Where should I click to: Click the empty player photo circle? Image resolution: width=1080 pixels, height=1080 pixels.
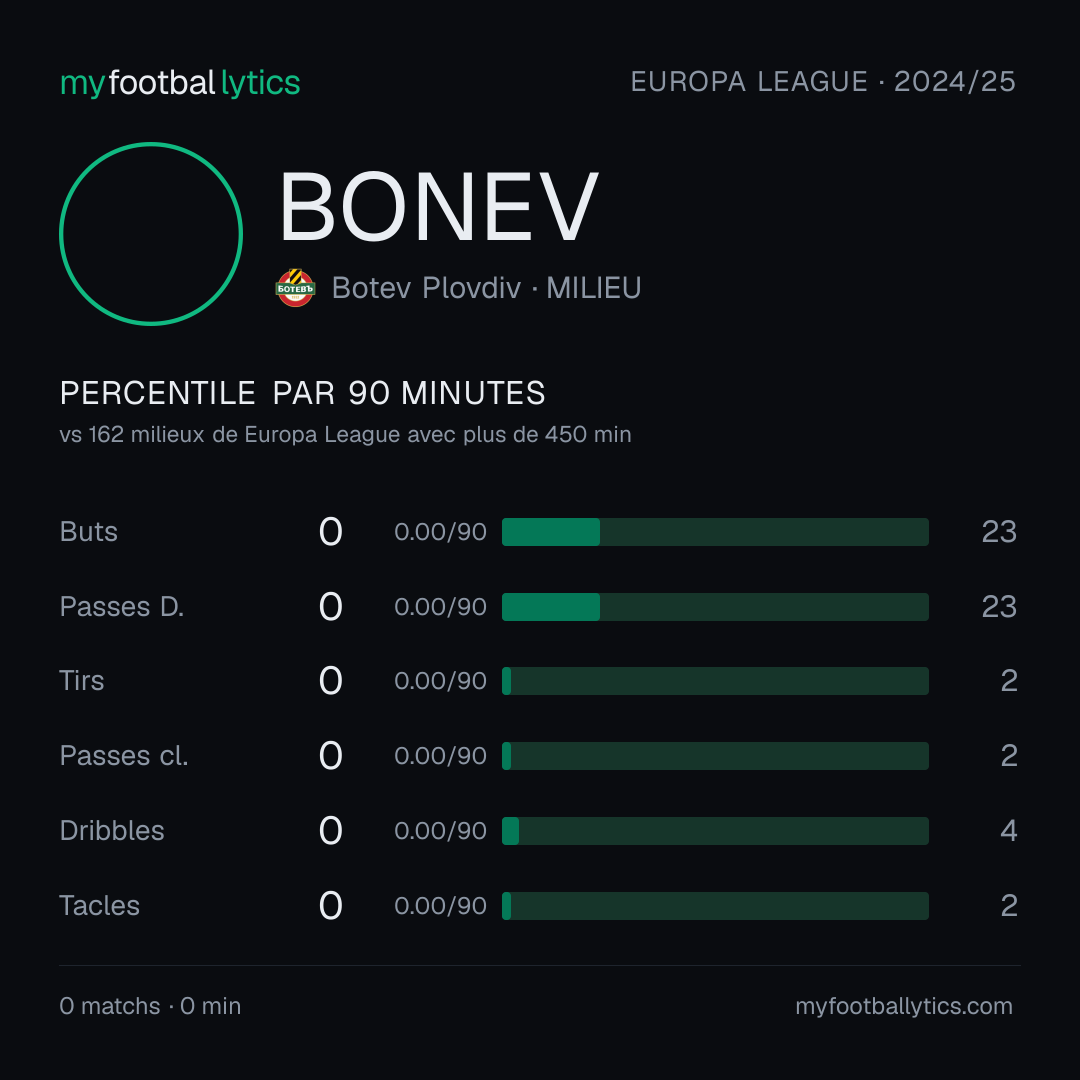151,233
